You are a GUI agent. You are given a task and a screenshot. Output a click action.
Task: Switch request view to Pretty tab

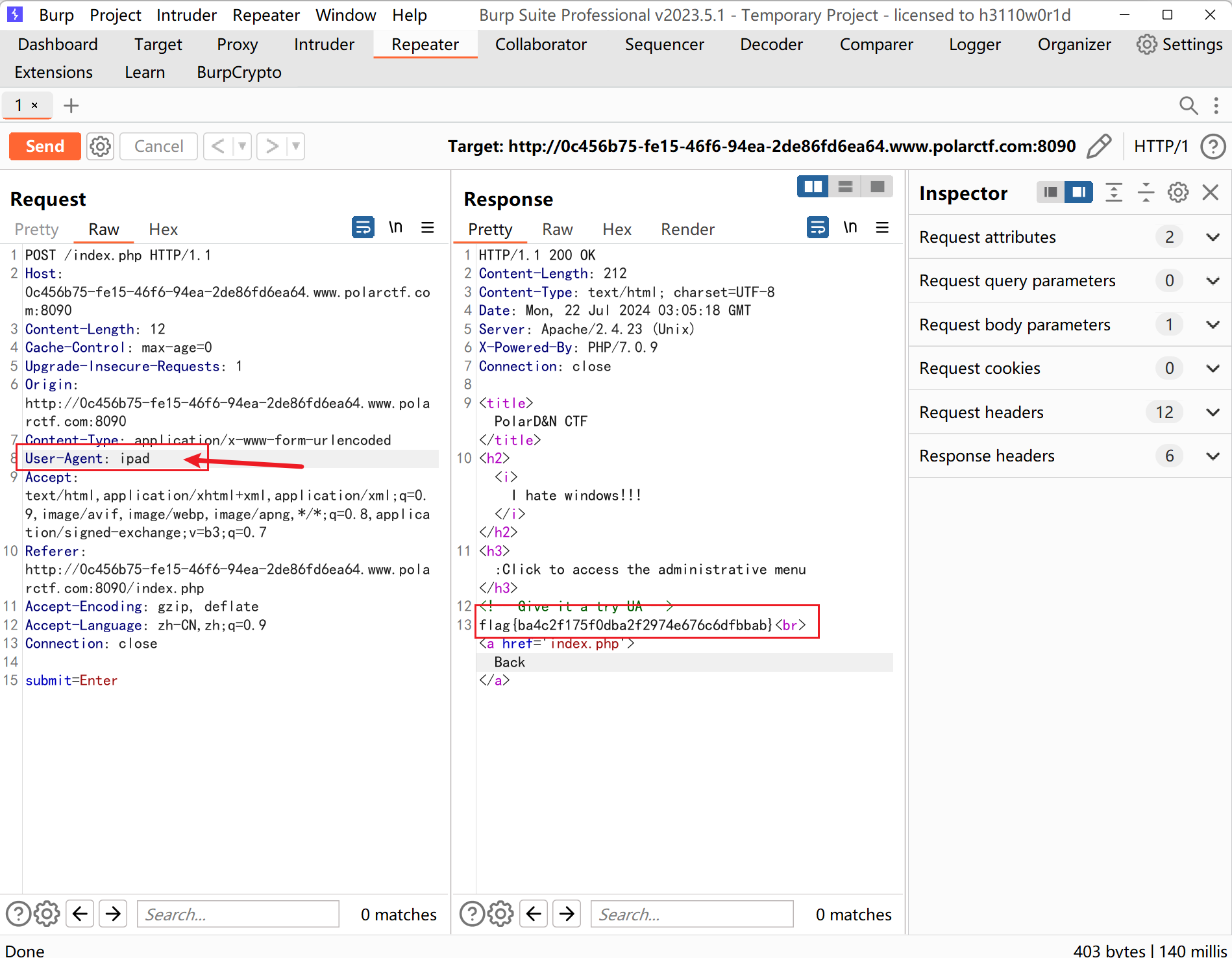click(x=36, y=229)
